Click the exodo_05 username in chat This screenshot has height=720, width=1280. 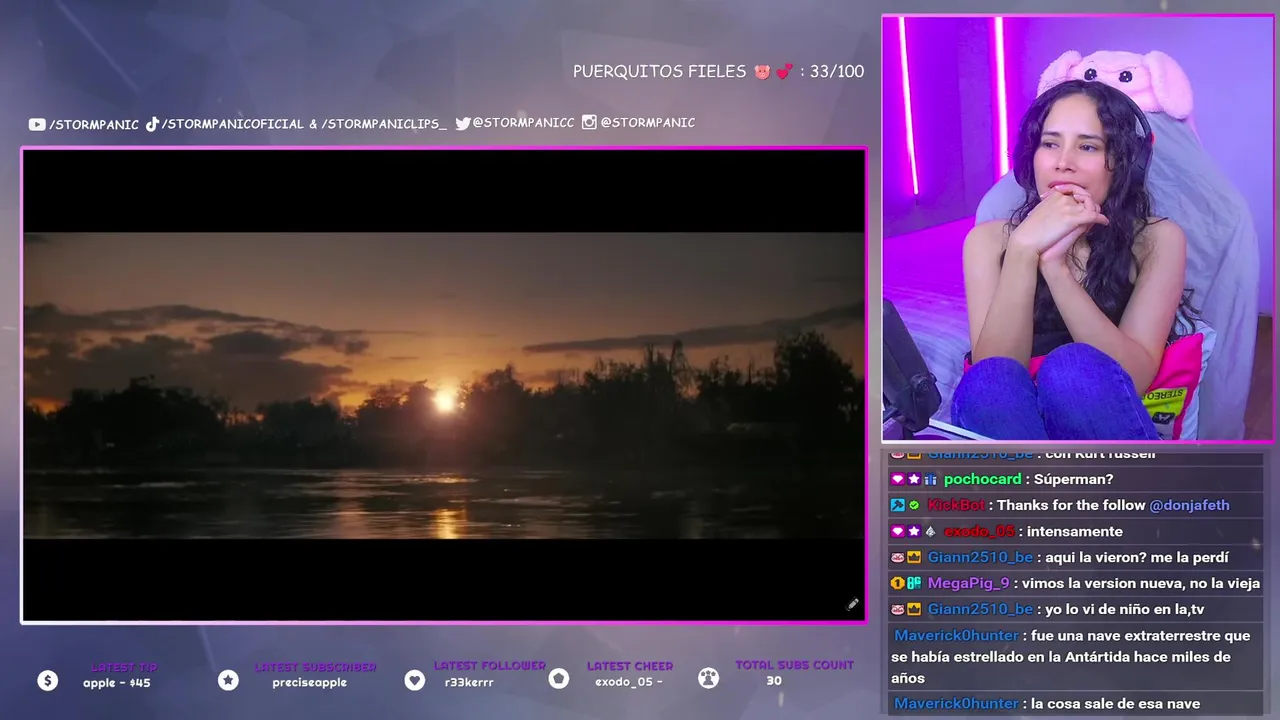click(979, 531)
